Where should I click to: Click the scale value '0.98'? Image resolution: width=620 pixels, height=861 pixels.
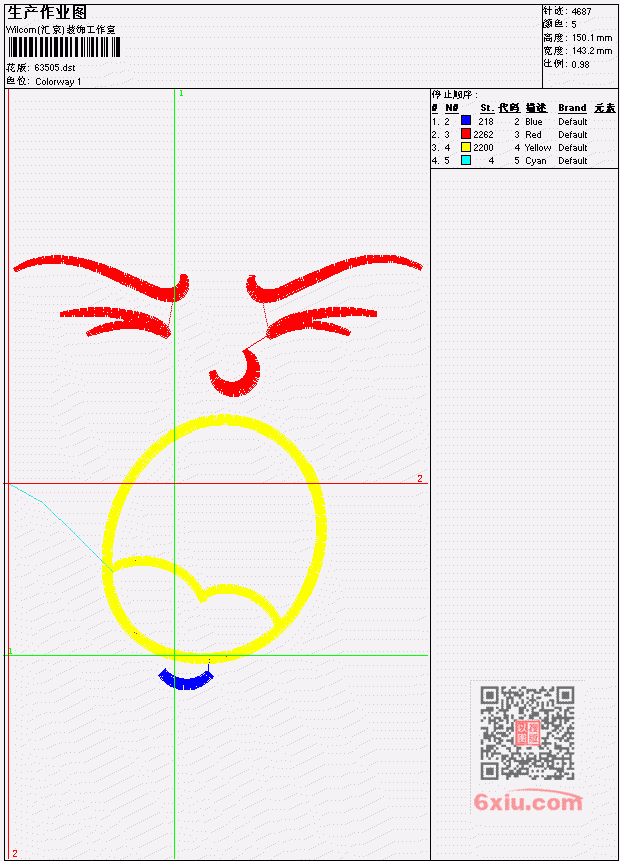tap(580, 64)
